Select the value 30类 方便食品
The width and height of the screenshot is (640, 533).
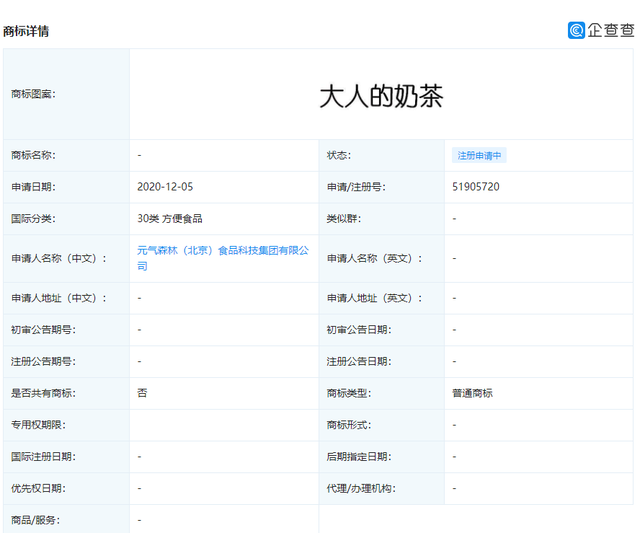click(x=170, y=219)
